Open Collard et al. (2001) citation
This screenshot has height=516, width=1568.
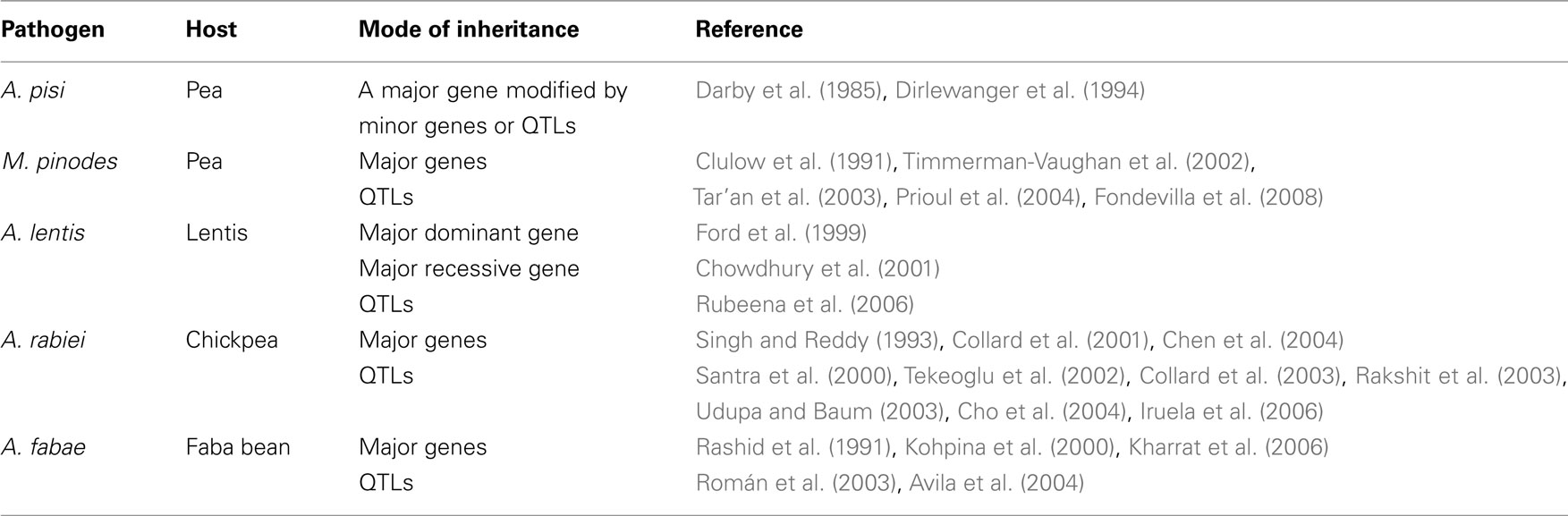coord(1050,341)
